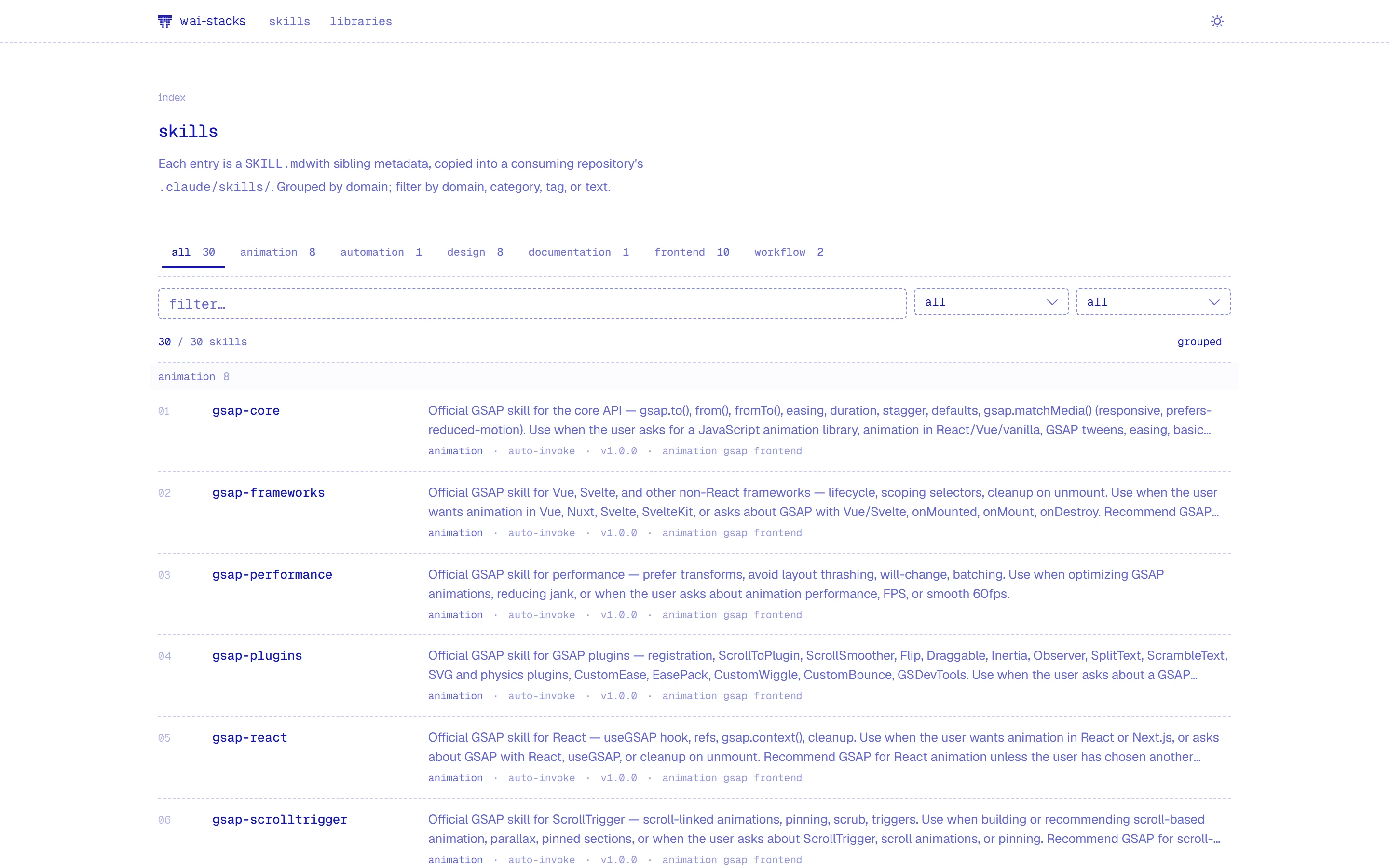Screen dimensions: 1389x868
Task: Open the skills nav link
Action: (x=289, y=21)
